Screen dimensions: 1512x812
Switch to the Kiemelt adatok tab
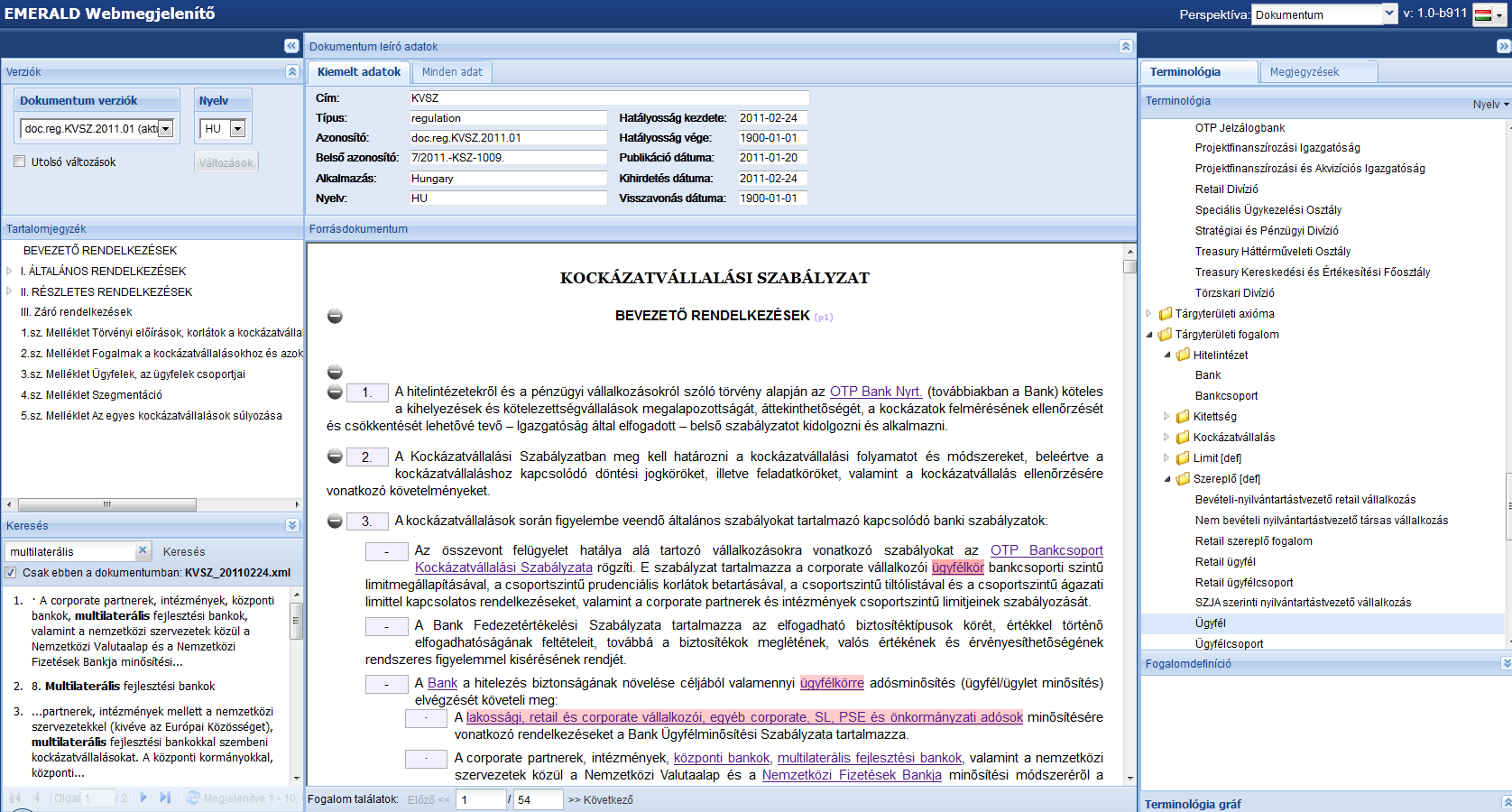[x=359, y=72]
